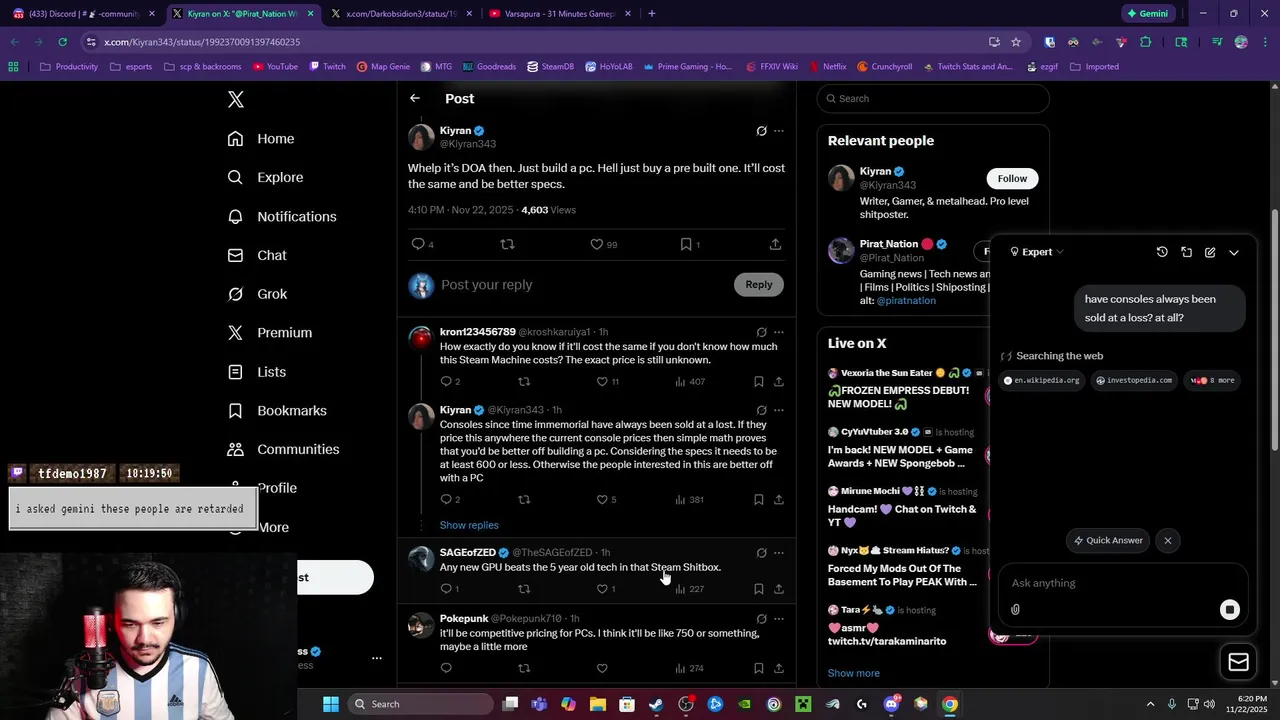Open Grok explain icon on main post
Screen dimensions: 1280x720
761,131
